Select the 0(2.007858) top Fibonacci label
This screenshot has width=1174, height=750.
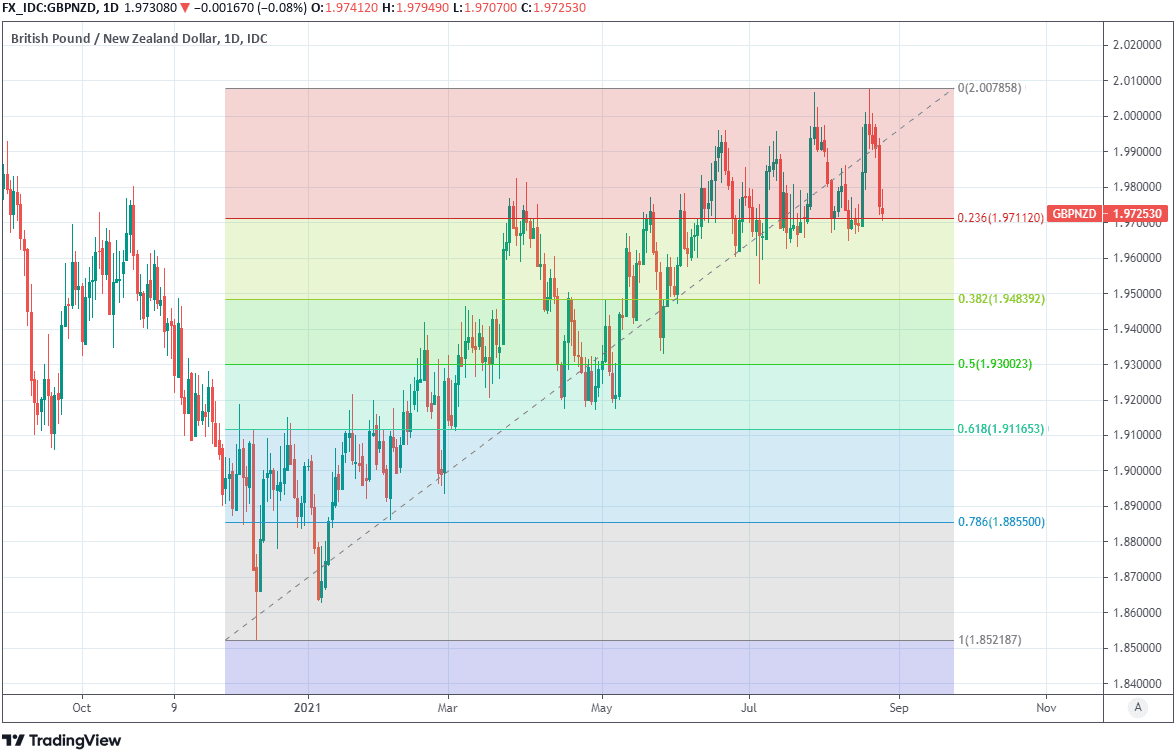pyautogui.click(x=989, y=89)
